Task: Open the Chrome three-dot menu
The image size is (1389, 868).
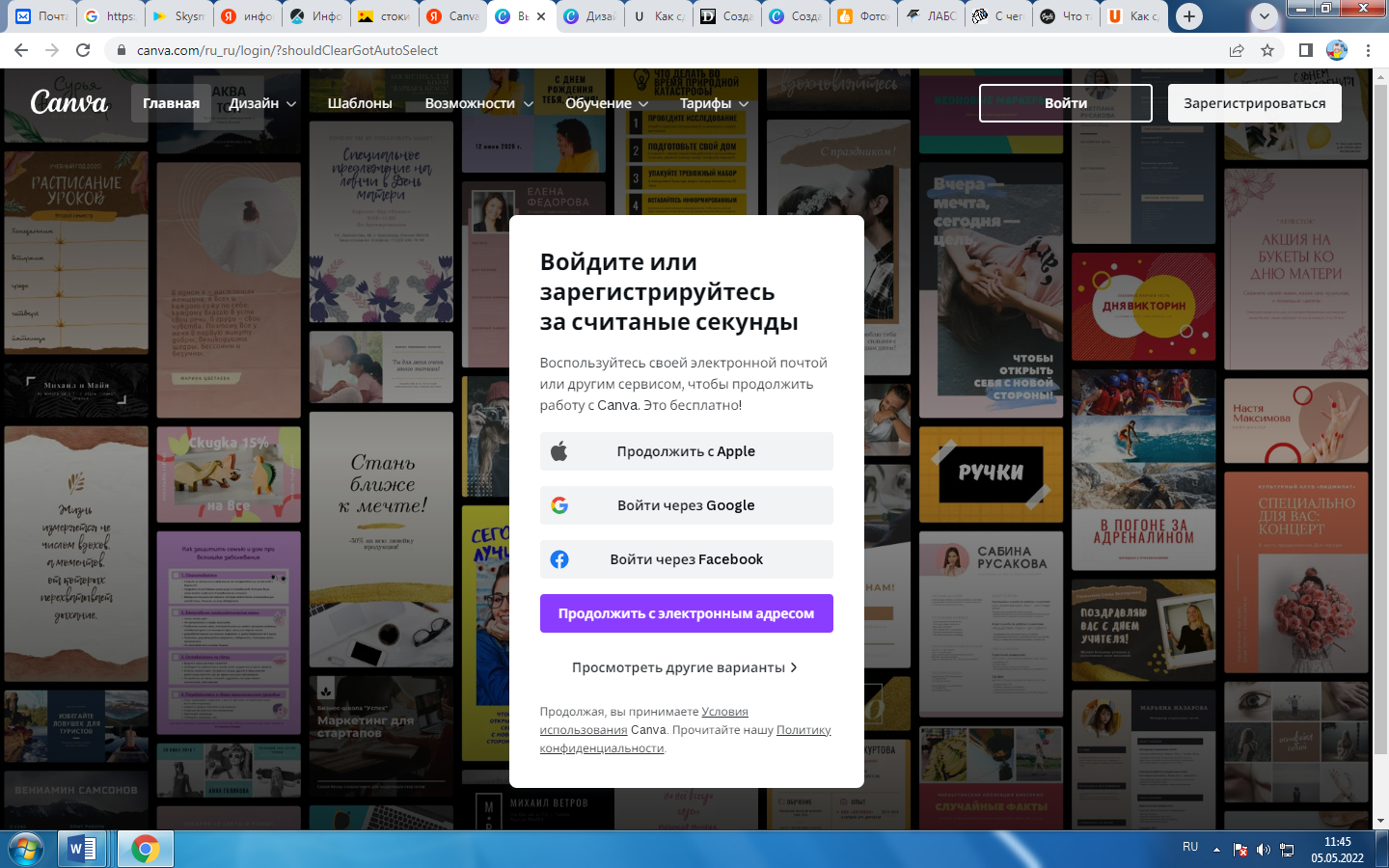Action: [1368, 50]
